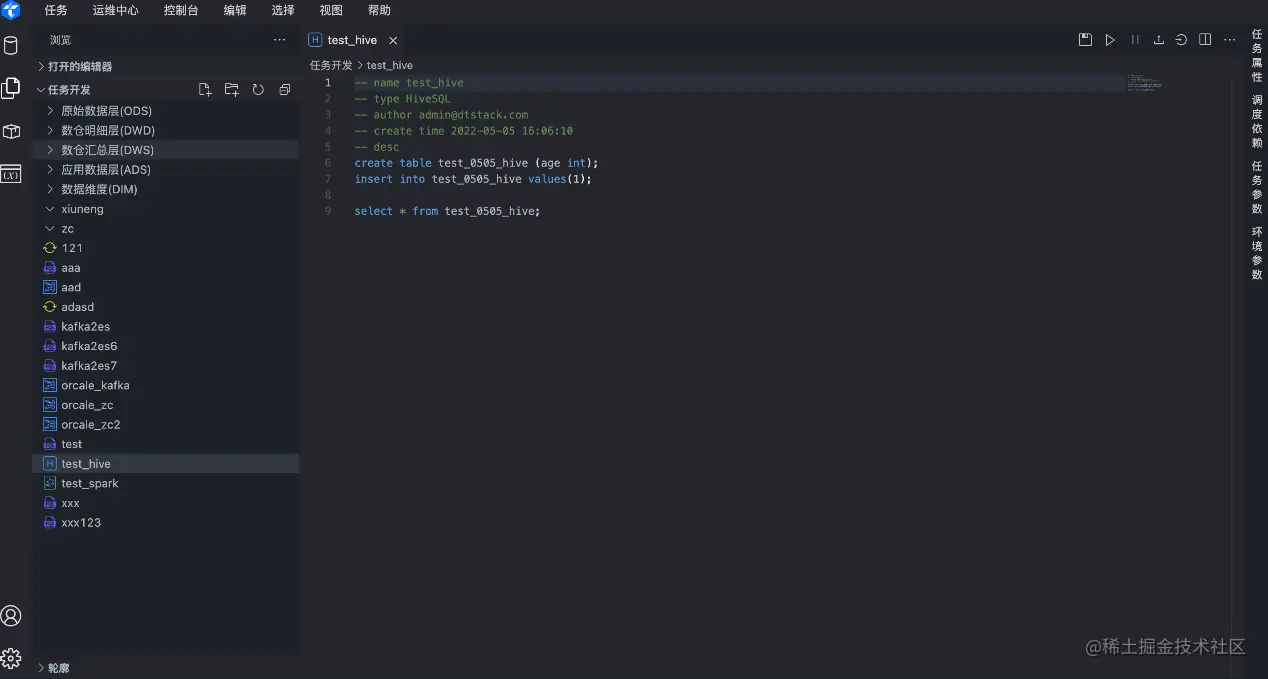Open the orcale_kafka task
This screenshot has width=1268, height=679.
(x=166, y=385)
